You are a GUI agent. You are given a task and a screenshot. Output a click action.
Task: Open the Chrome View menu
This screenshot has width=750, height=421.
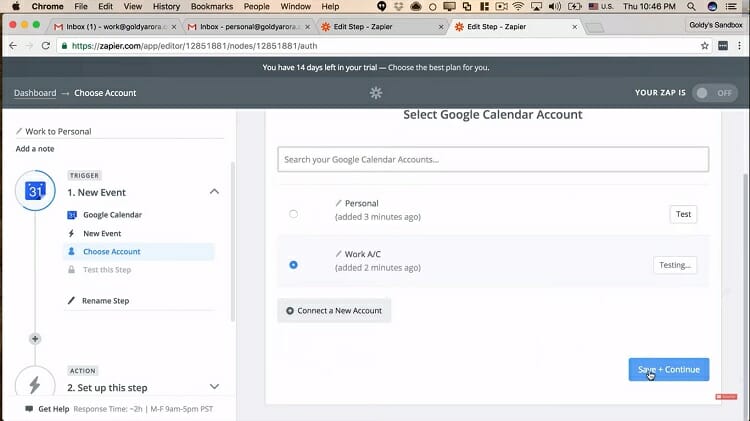coord(132,6)
